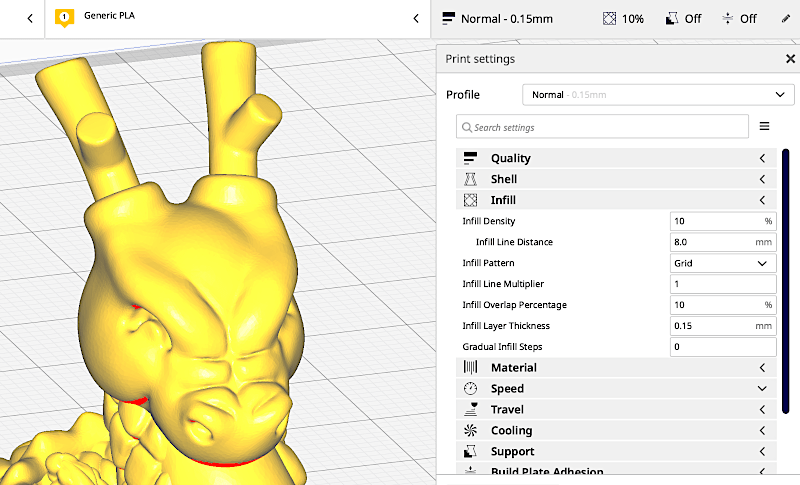Click the Infill section header label
The height and width of the screenshot is (485, 800).
point(503,200)
